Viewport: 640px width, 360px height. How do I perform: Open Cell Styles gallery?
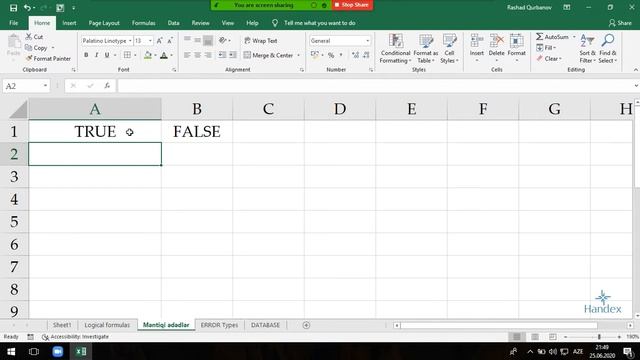click(x=449, y=49)
